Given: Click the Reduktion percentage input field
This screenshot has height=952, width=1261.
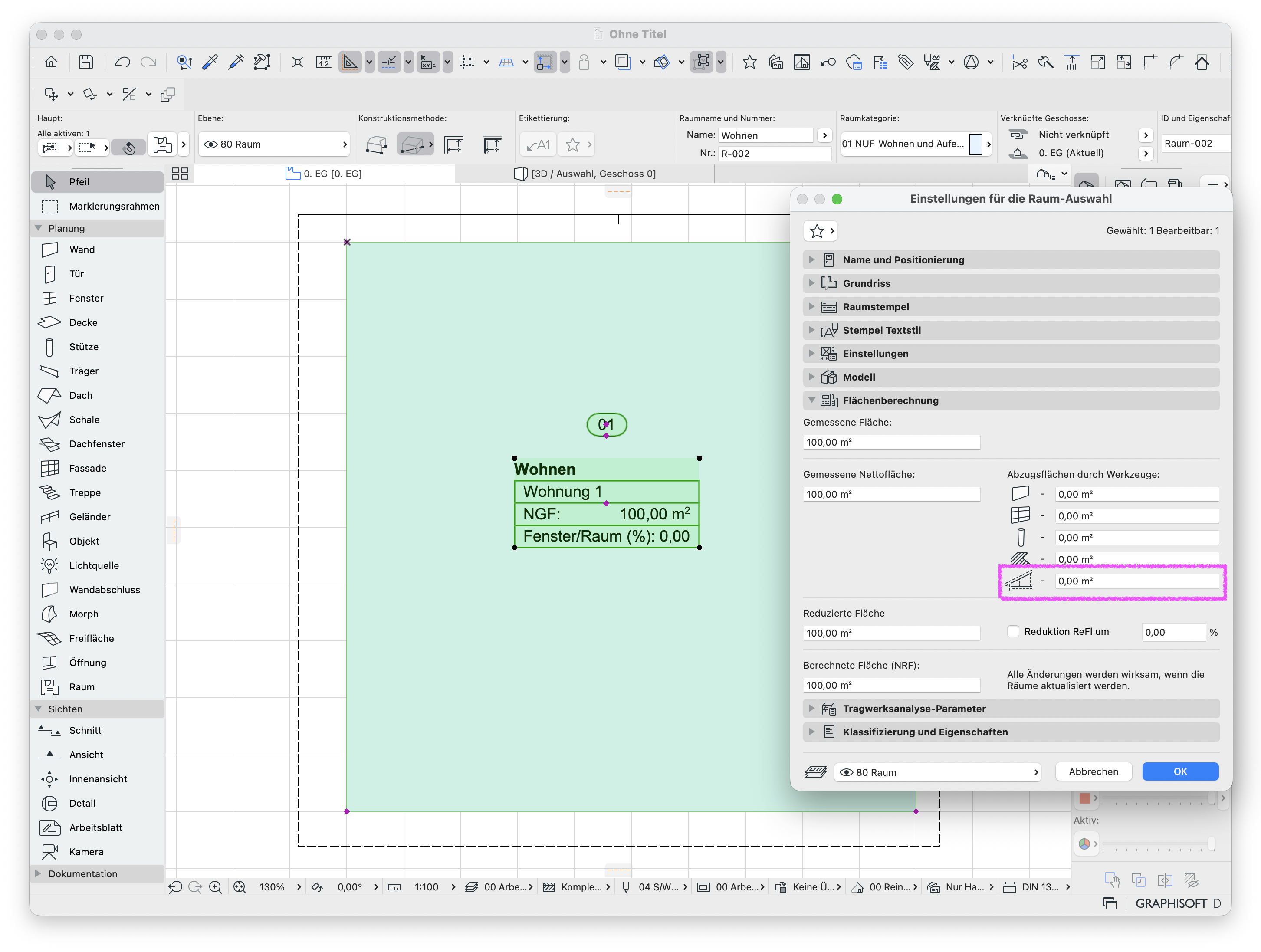Looking at the screenshot, I should point(1173,633).
